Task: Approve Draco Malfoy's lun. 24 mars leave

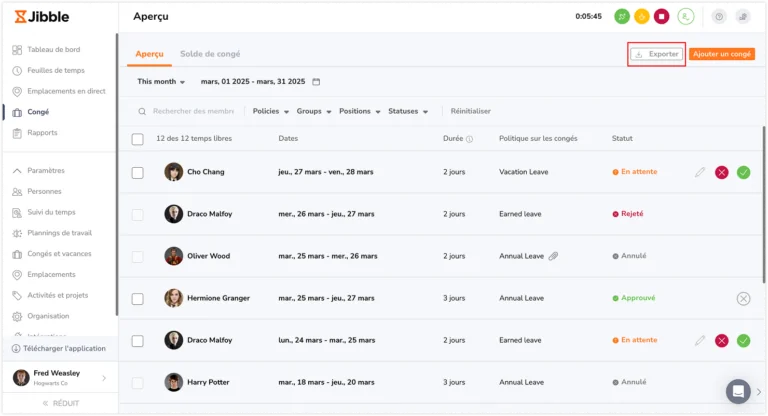Action: point(744,341)
